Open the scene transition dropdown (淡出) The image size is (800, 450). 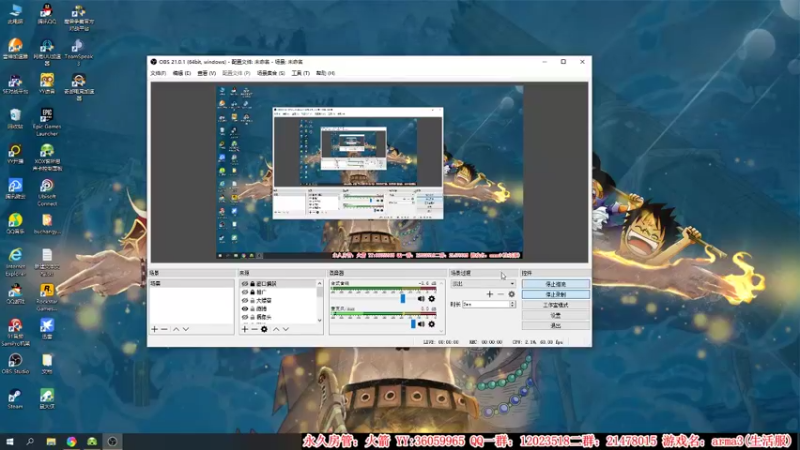point(483,284)
